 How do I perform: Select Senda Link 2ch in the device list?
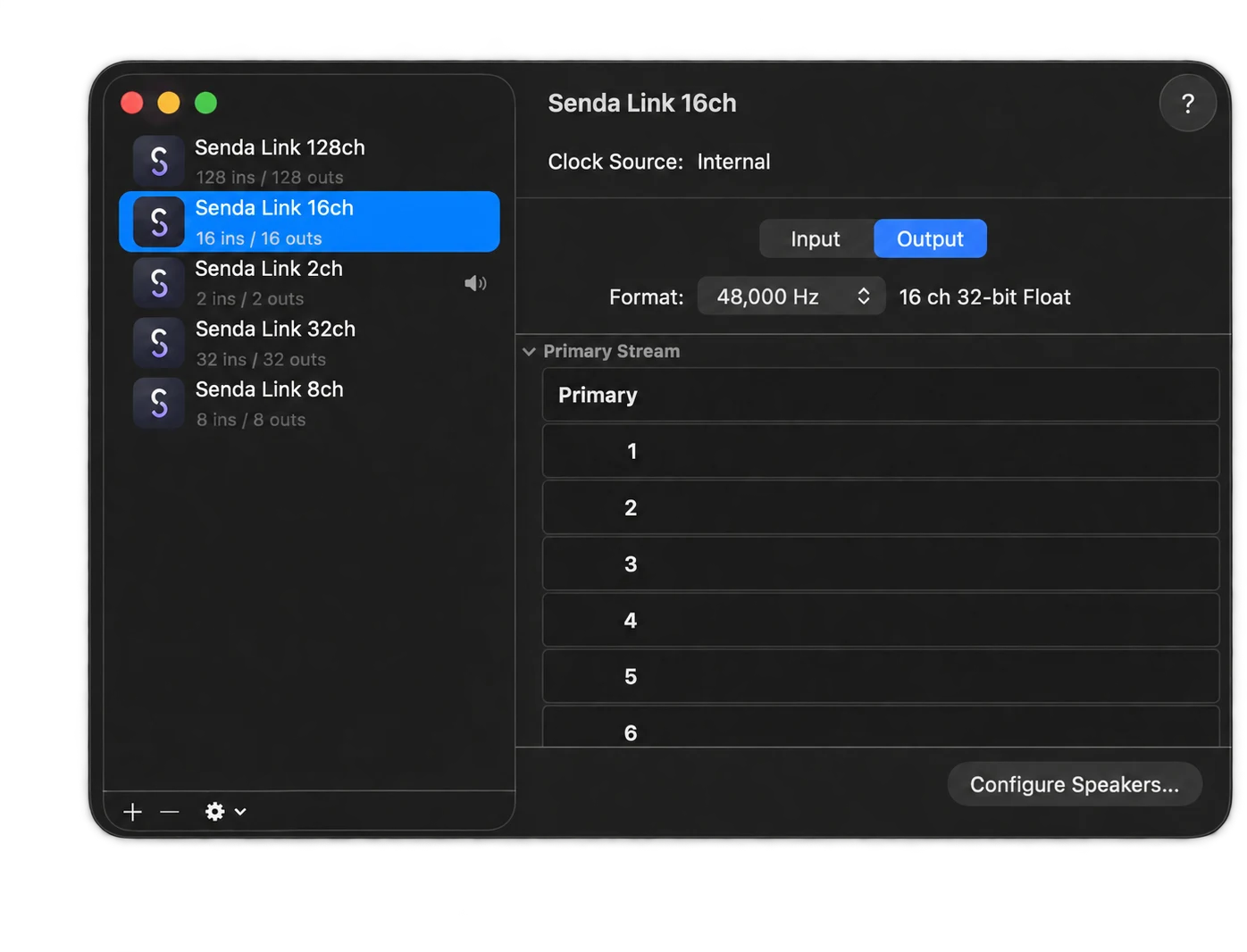[x=309, y=282]
